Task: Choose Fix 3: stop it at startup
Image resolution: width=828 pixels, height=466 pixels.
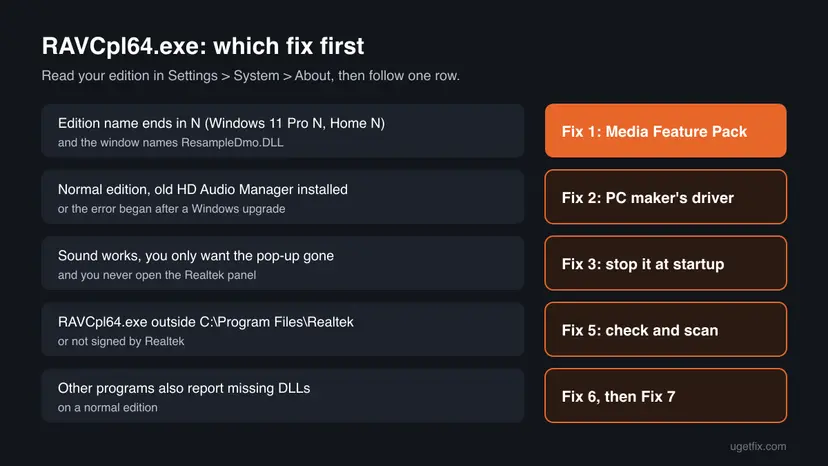Action: [665, 263]
